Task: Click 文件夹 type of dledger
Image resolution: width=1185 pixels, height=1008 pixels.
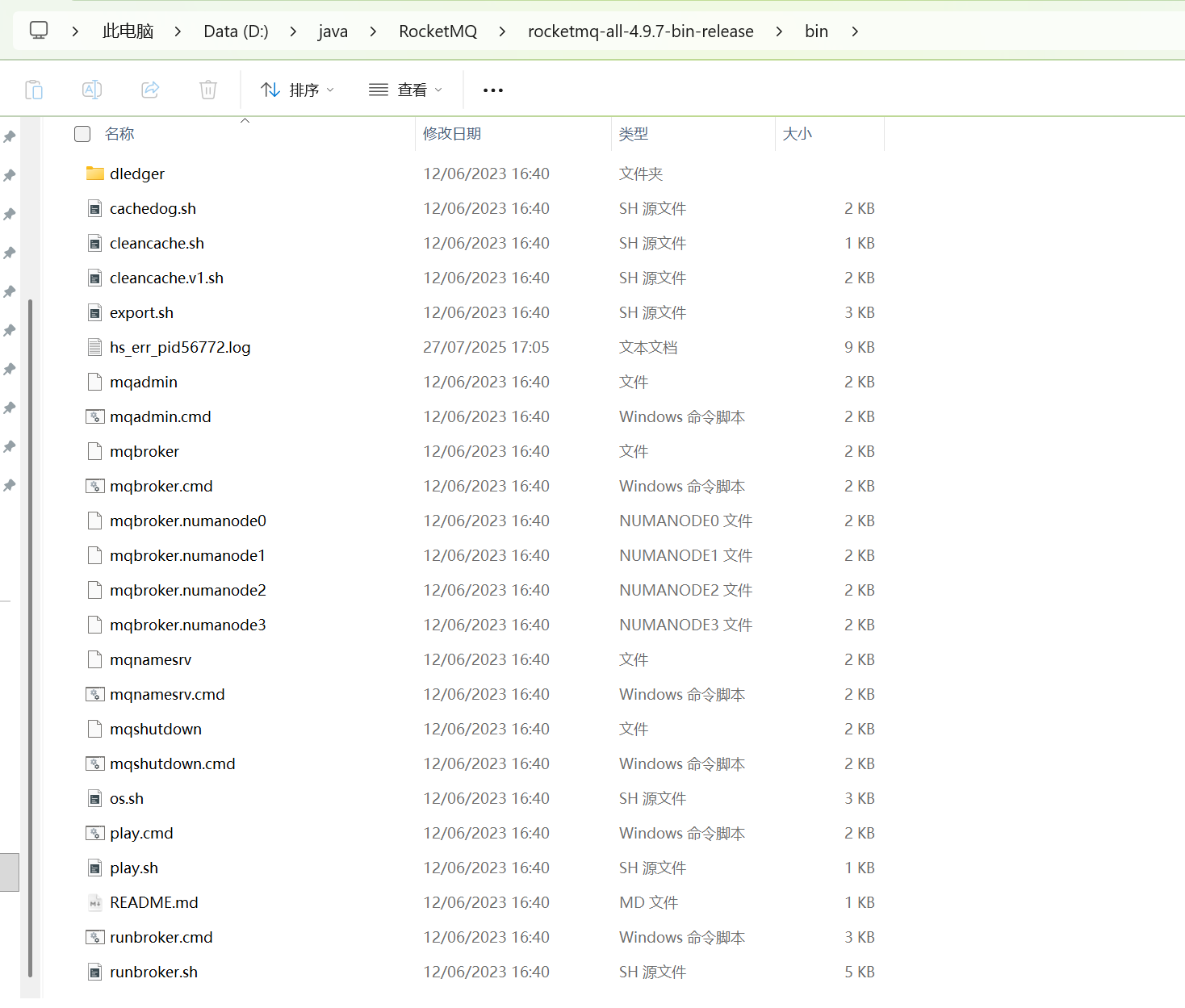Action: click(641, 174)
